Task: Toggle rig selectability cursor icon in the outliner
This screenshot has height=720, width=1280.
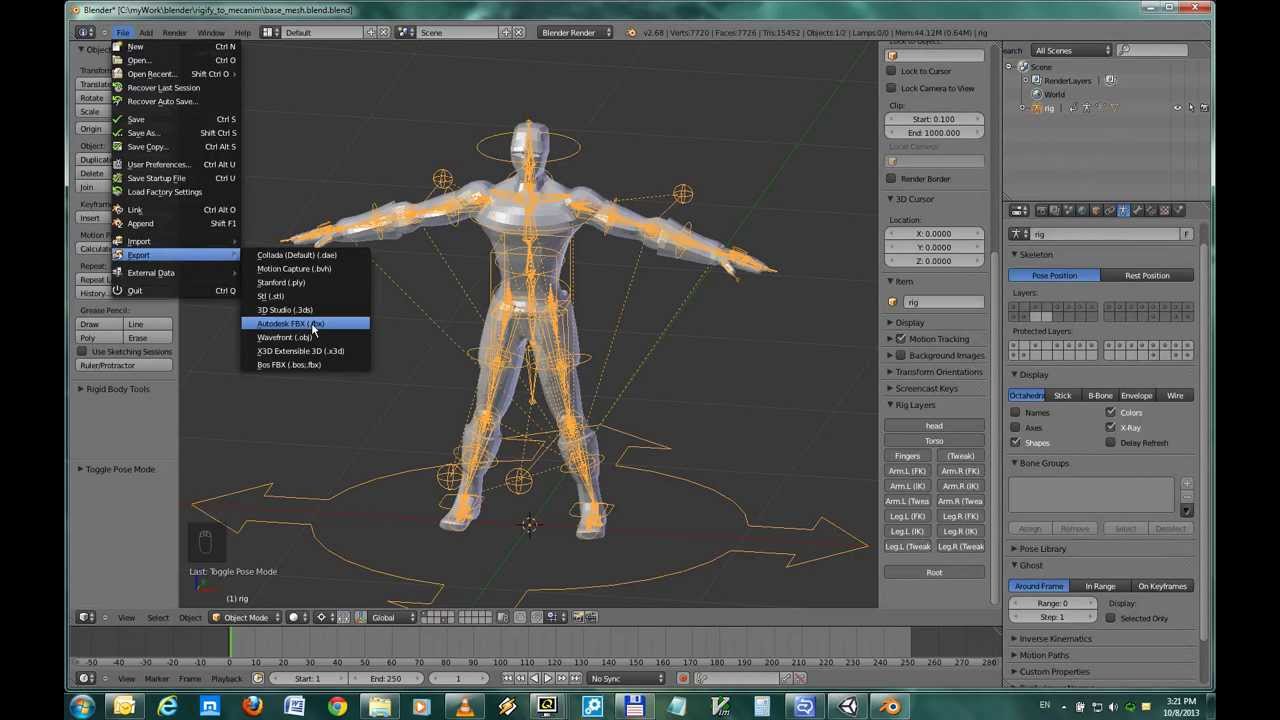Action: click(x=1190, y=108)
